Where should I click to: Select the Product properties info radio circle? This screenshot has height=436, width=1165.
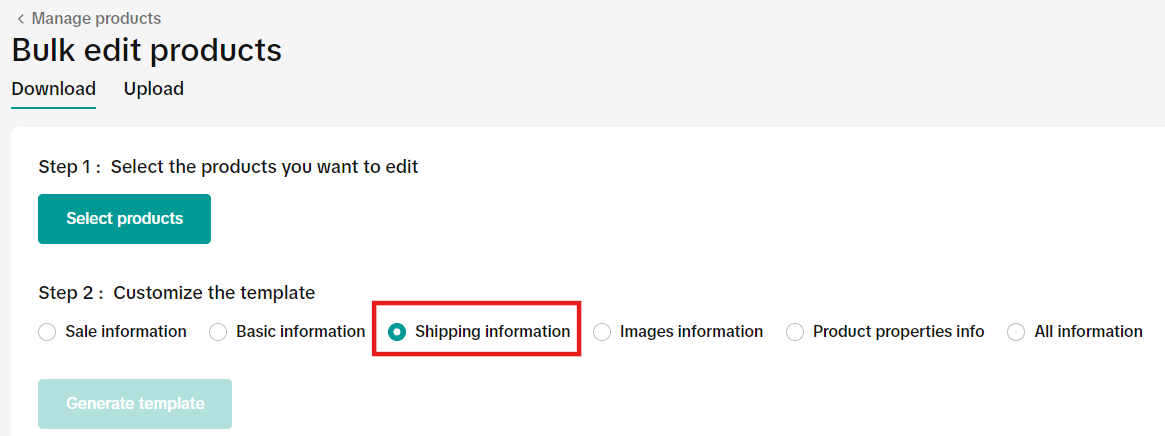coord(795,332)
